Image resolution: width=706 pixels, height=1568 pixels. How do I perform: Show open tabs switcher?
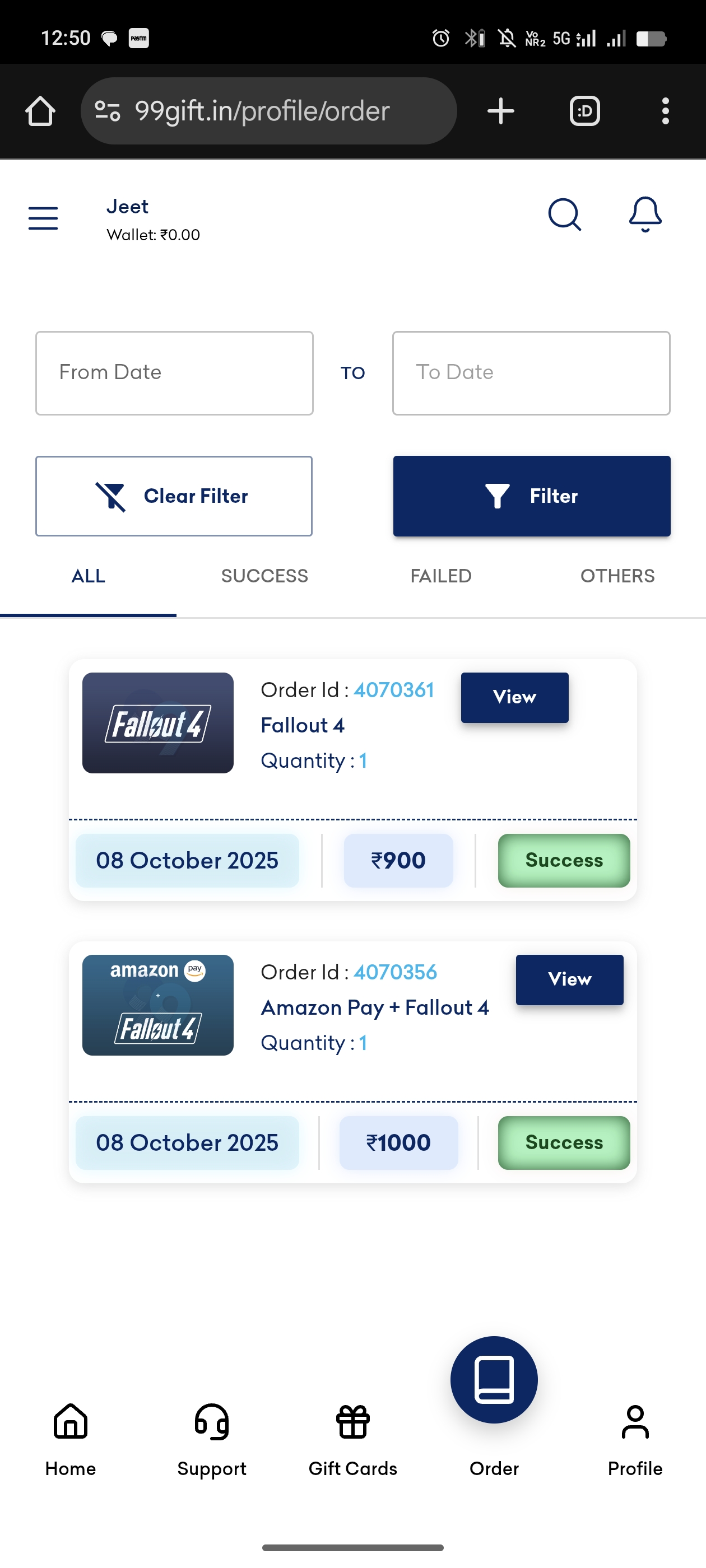coord(585,111)
